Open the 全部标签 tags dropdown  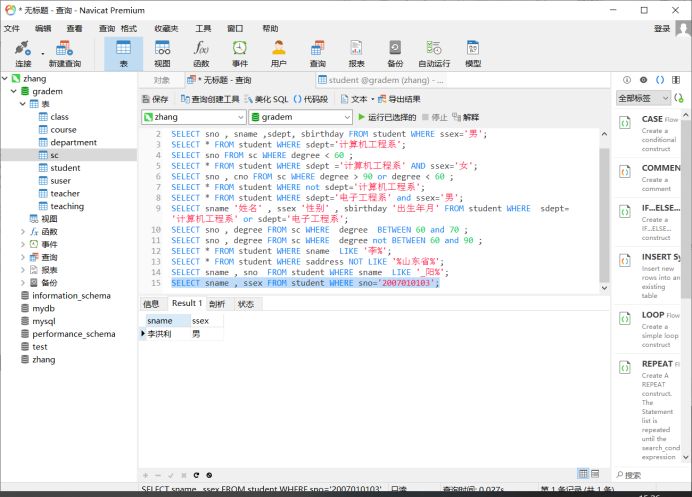643,98
